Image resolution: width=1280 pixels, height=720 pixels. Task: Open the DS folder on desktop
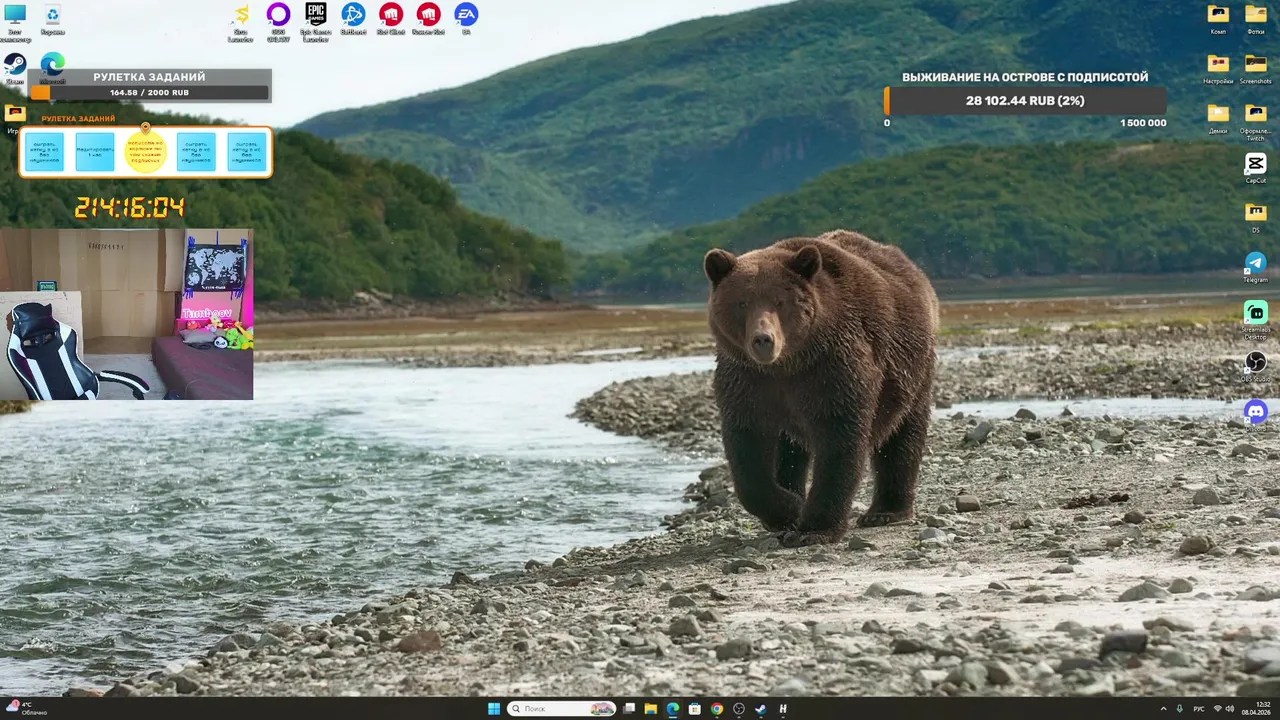(x=1256, y=217)
